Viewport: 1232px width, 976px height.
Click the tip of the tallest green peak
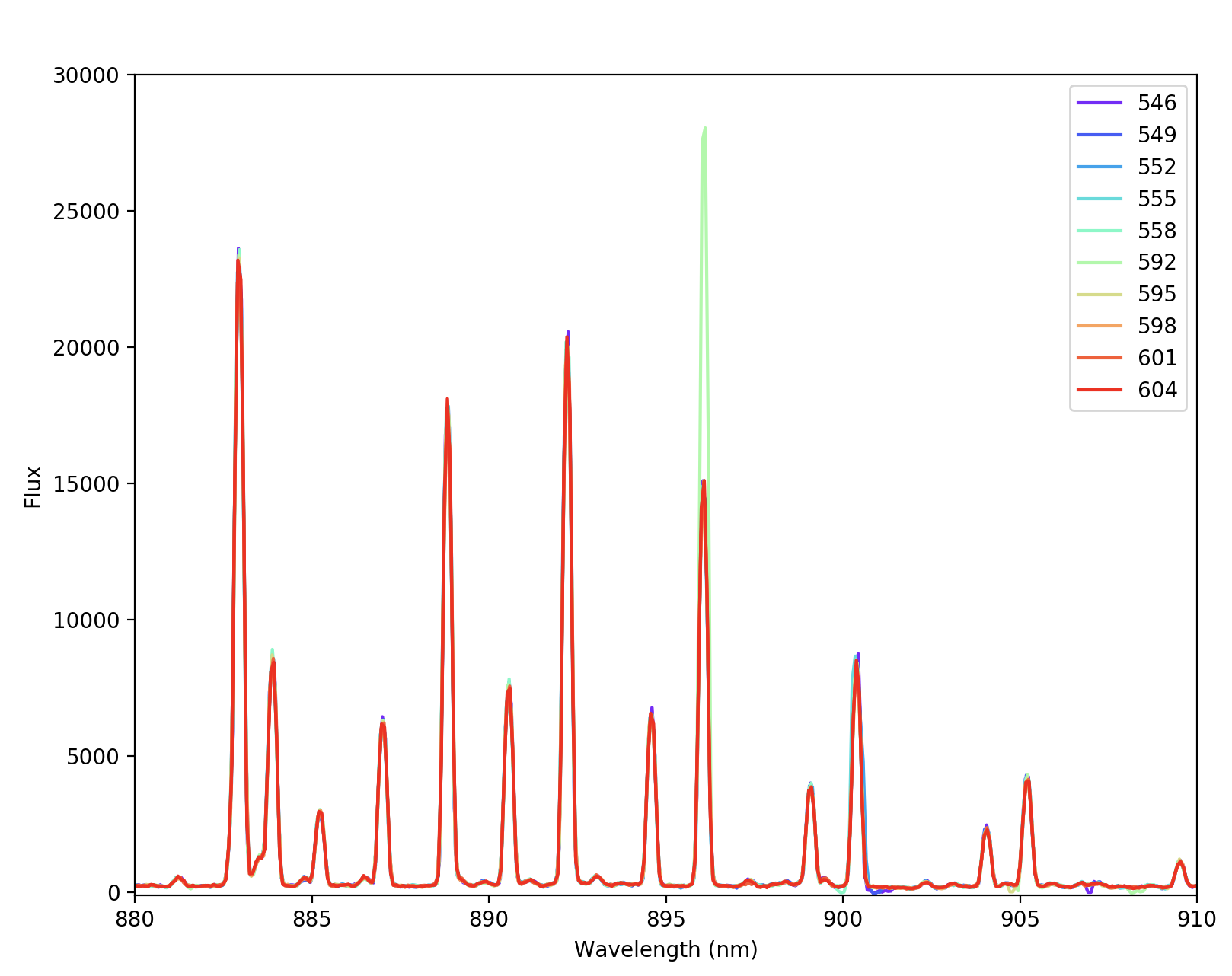click(x=705, y=129)
